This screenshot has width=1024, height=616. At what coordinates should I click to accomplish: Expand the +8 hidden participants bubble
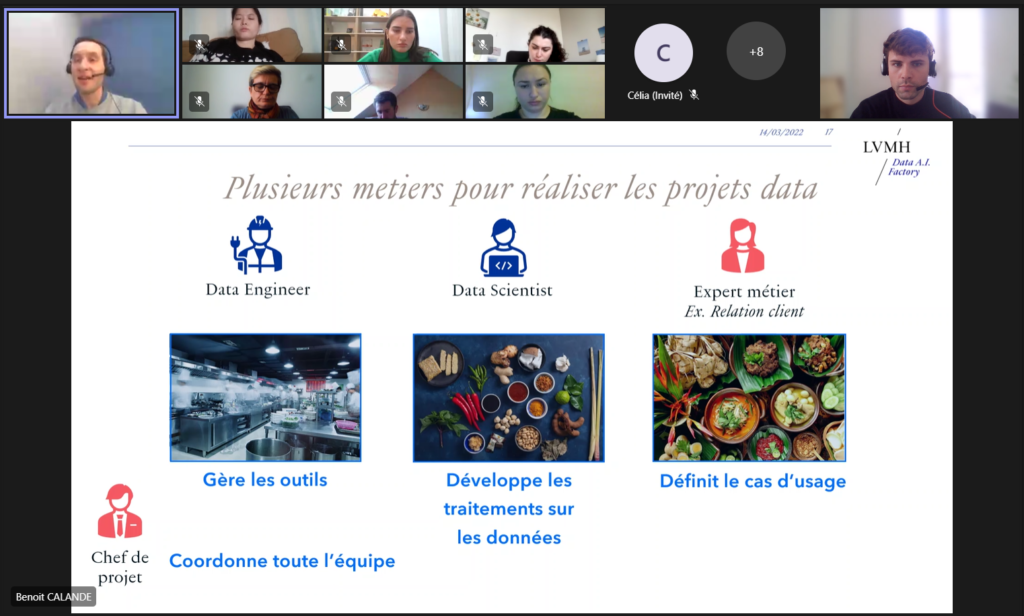(x=755, y=51)
